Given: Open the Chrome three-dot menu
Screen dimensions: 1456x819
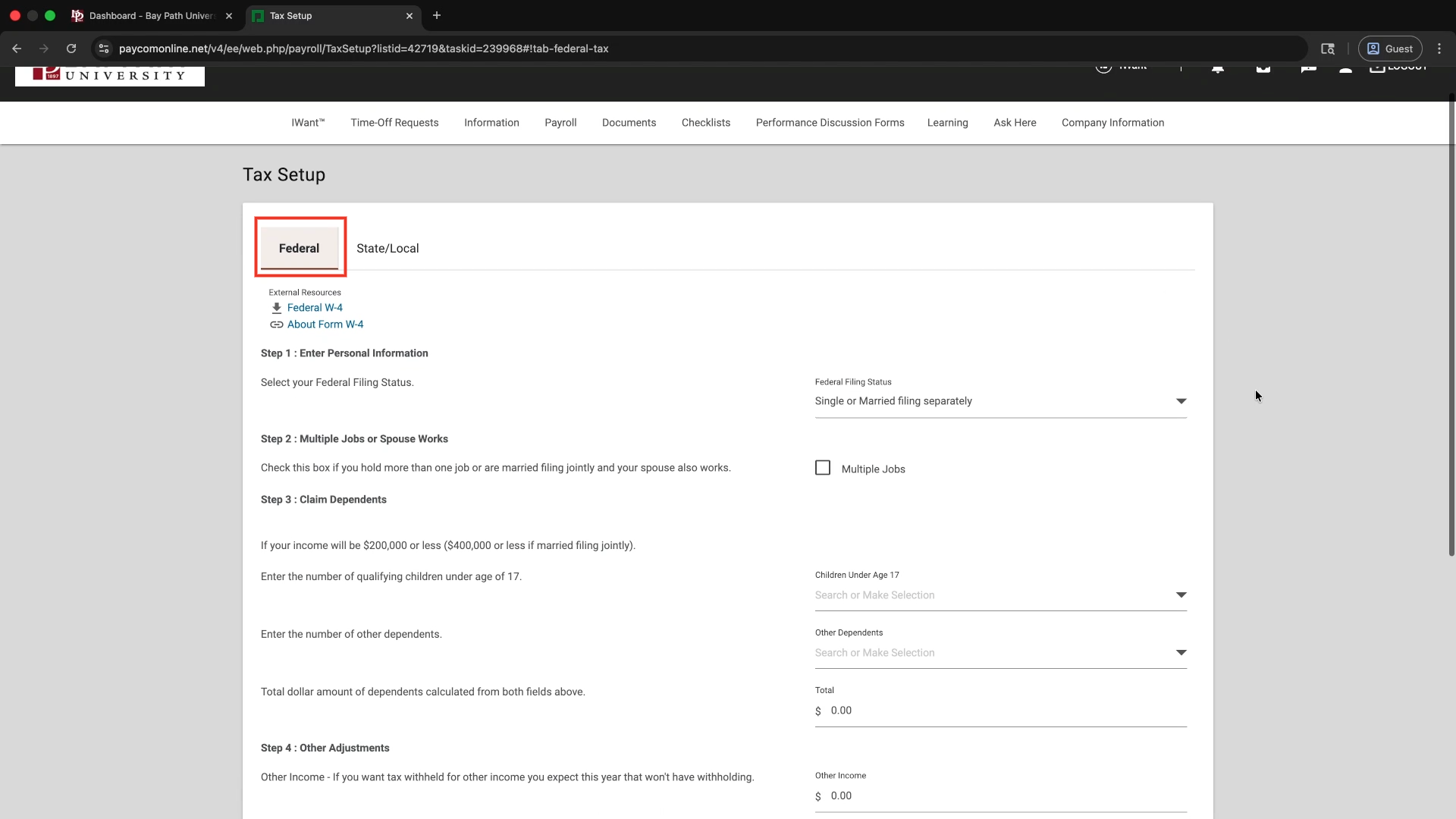Looking at the screenshot, I should click(1439, 49).
